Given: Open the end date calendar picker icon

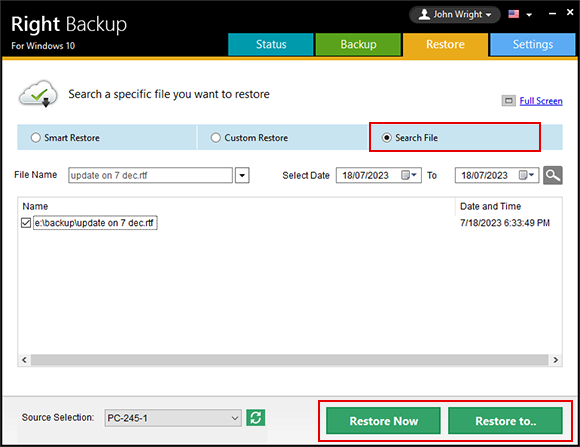Looking at the screenshot, I should pos(526,175).
